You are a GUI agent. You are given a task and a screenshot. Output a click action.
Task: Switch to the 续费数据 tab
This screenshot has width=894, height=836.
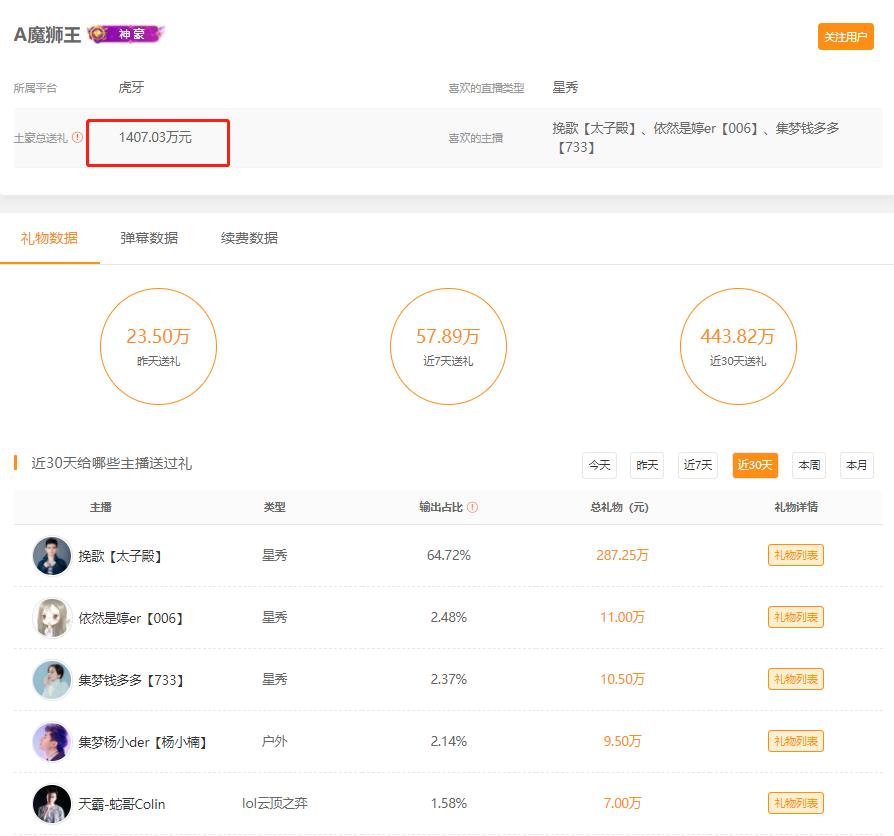click(x=249, y=238)
